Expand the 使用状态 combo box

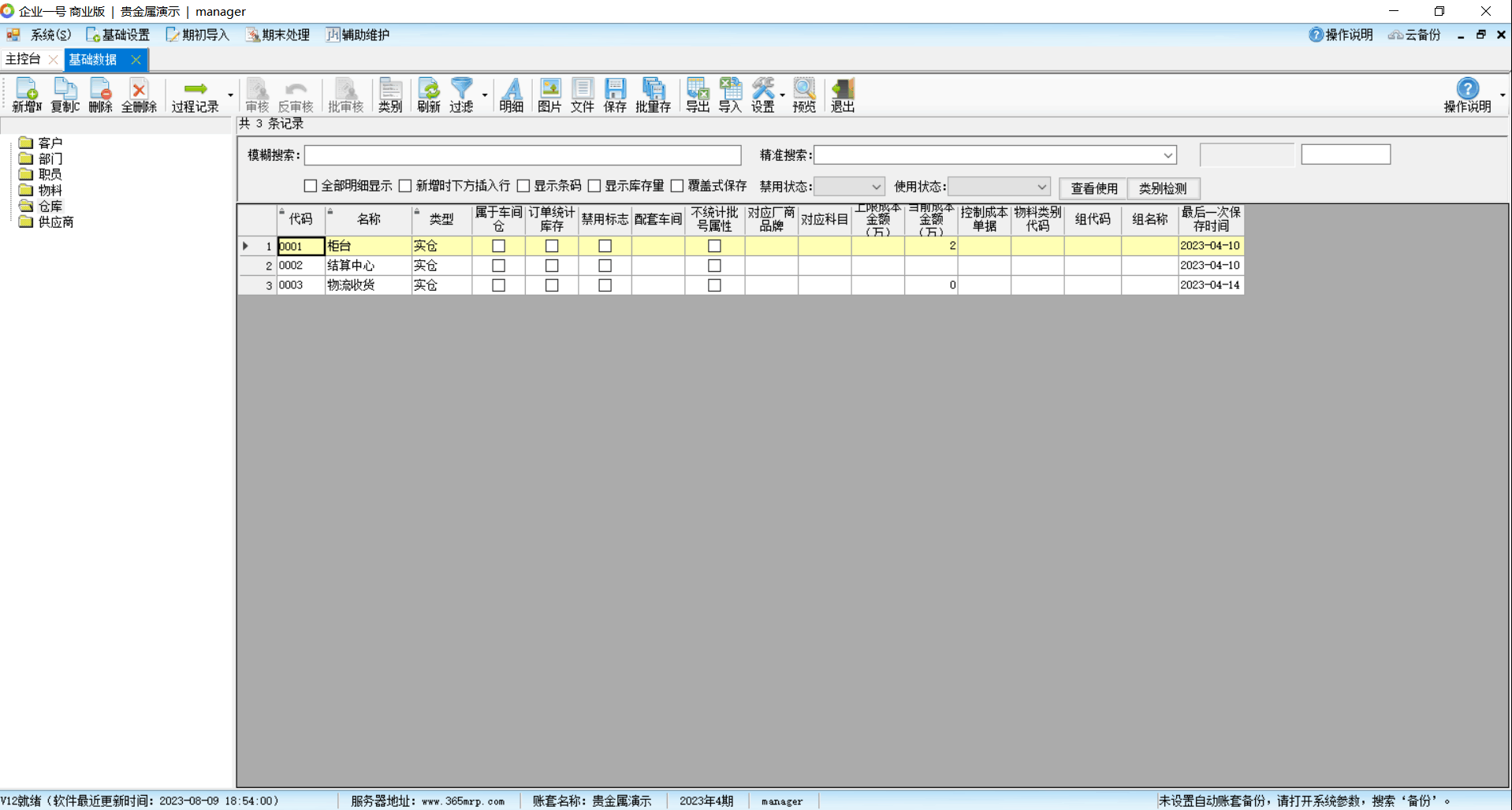(1041, 187)
